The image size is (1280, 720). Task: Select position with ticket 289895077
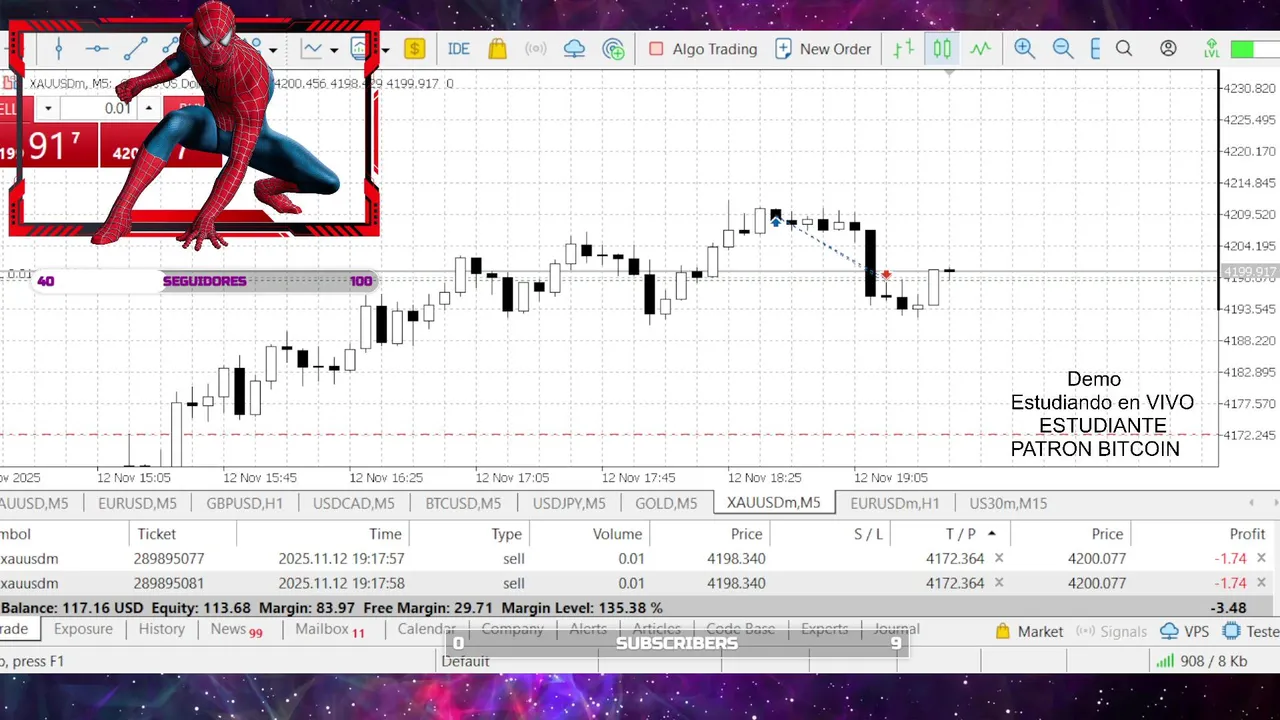(640, 559)
